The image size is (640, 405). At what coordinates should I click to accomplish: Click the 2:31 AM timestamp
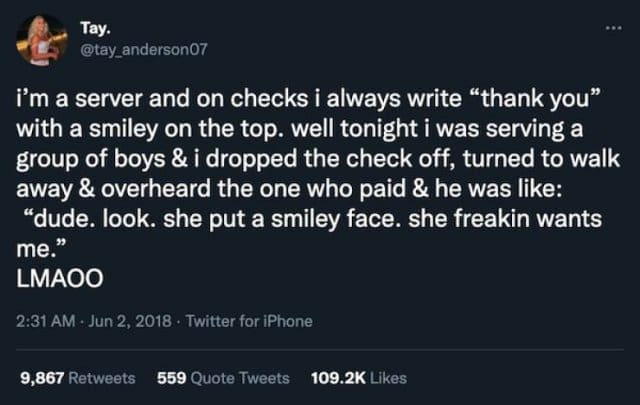pos(45,321)
